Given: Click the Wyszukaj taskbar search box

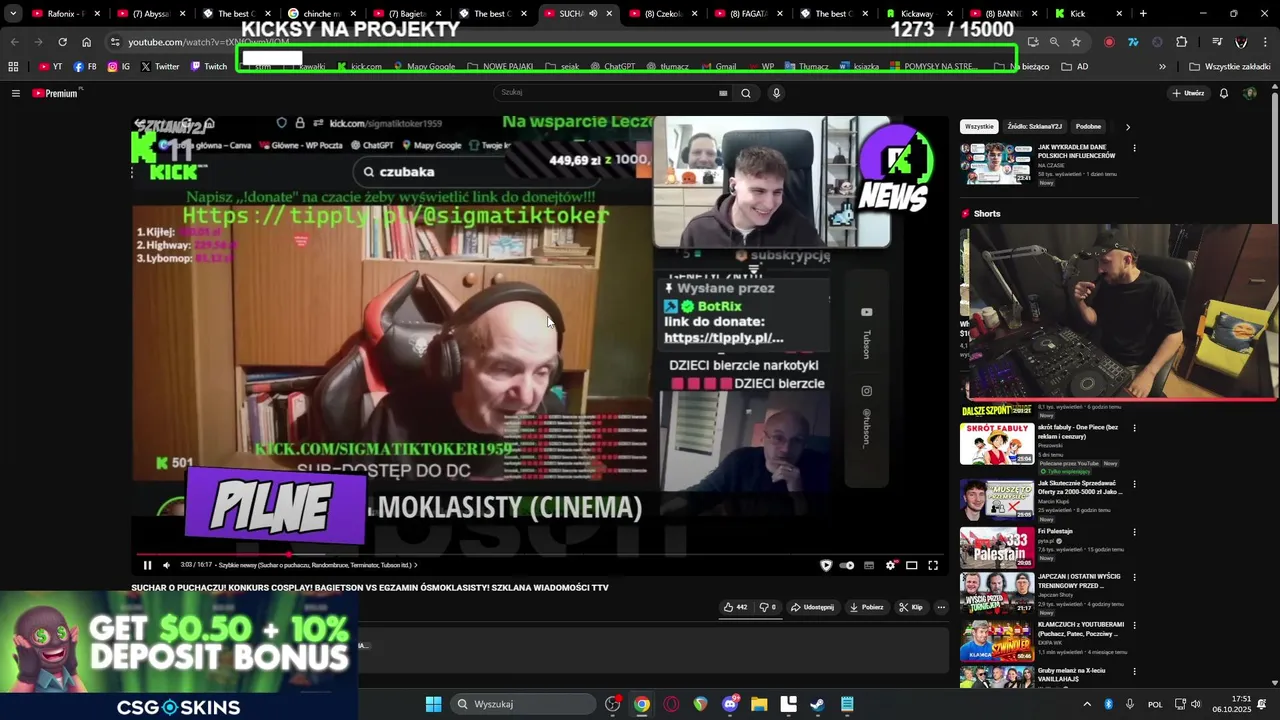Looking at the screenshot, I should point(525,704).
